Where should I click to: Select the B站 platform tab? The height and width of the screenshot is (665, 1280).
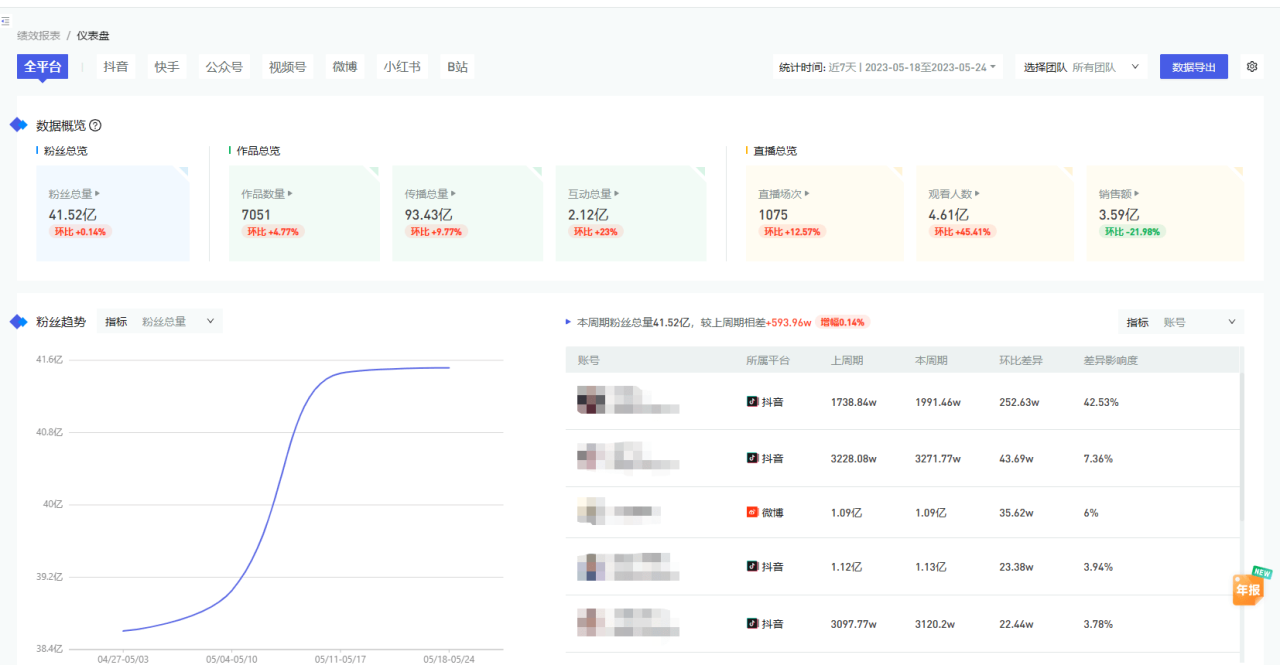(458, 67)
